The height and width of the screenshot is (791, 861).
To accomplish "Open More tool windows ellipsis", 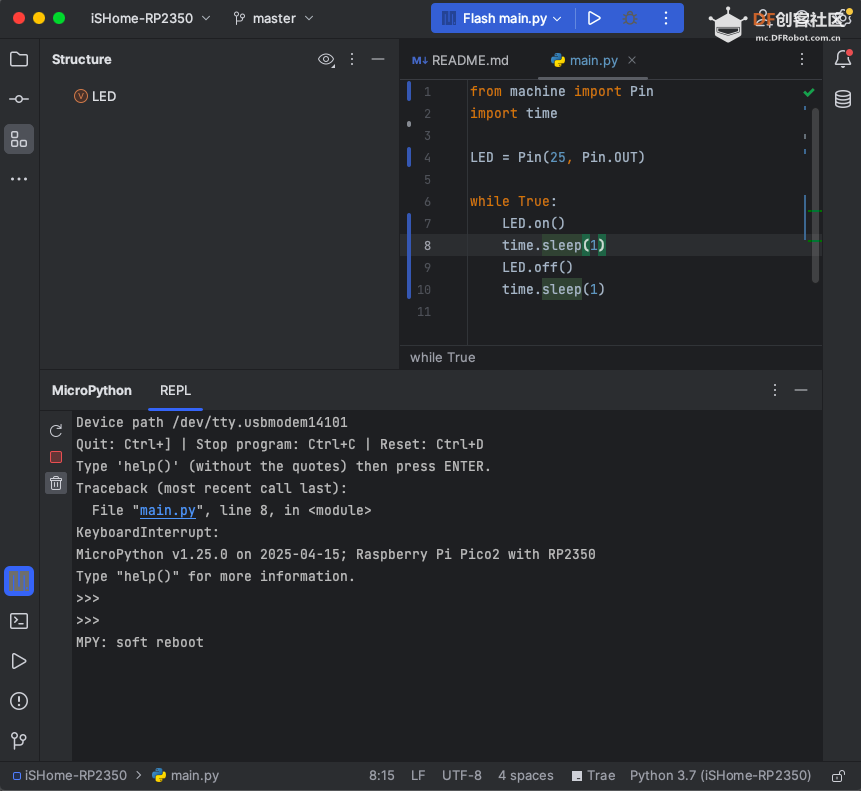I will pos(19,179).
